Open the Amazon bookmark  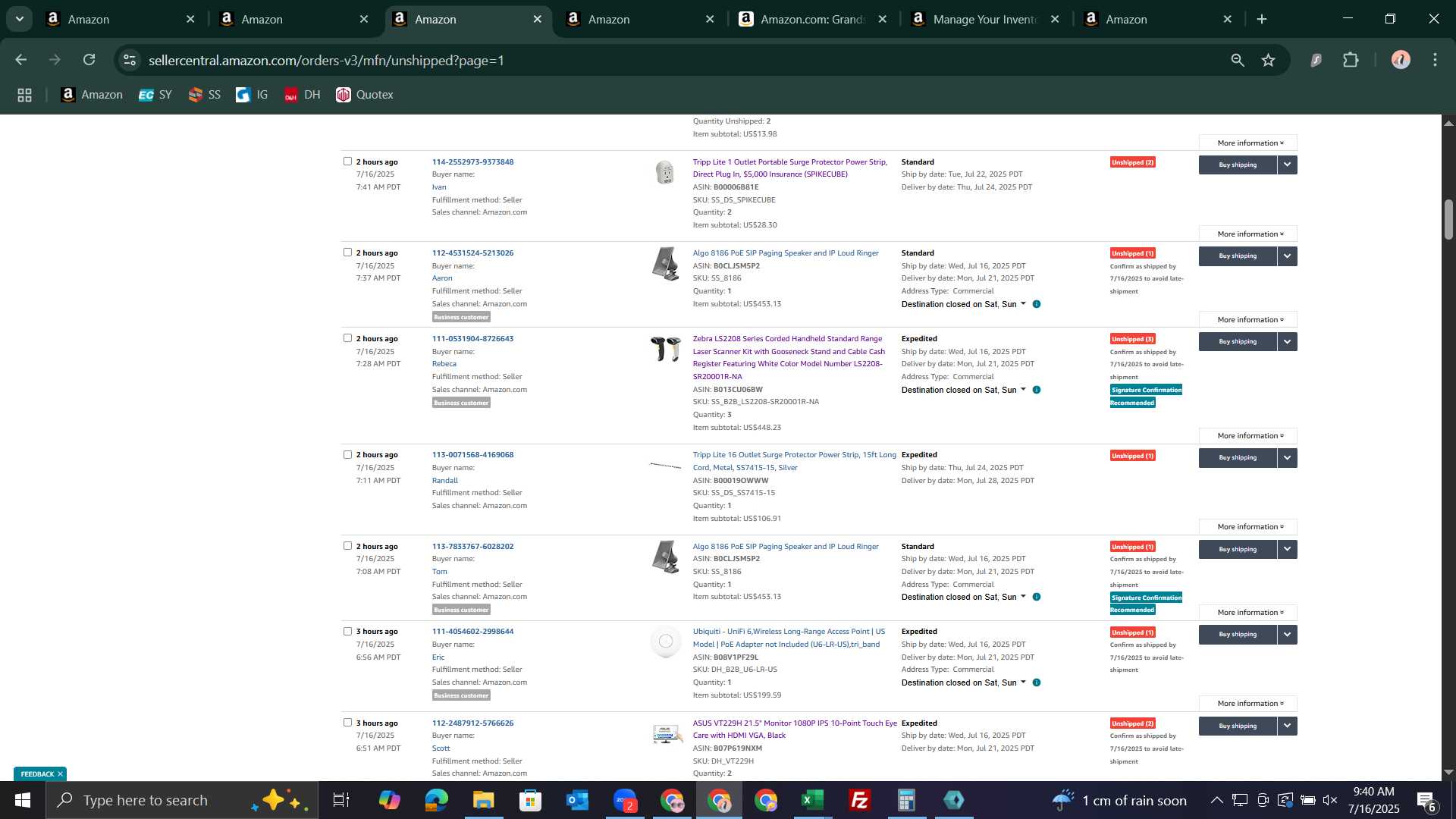tap(92, 95)
